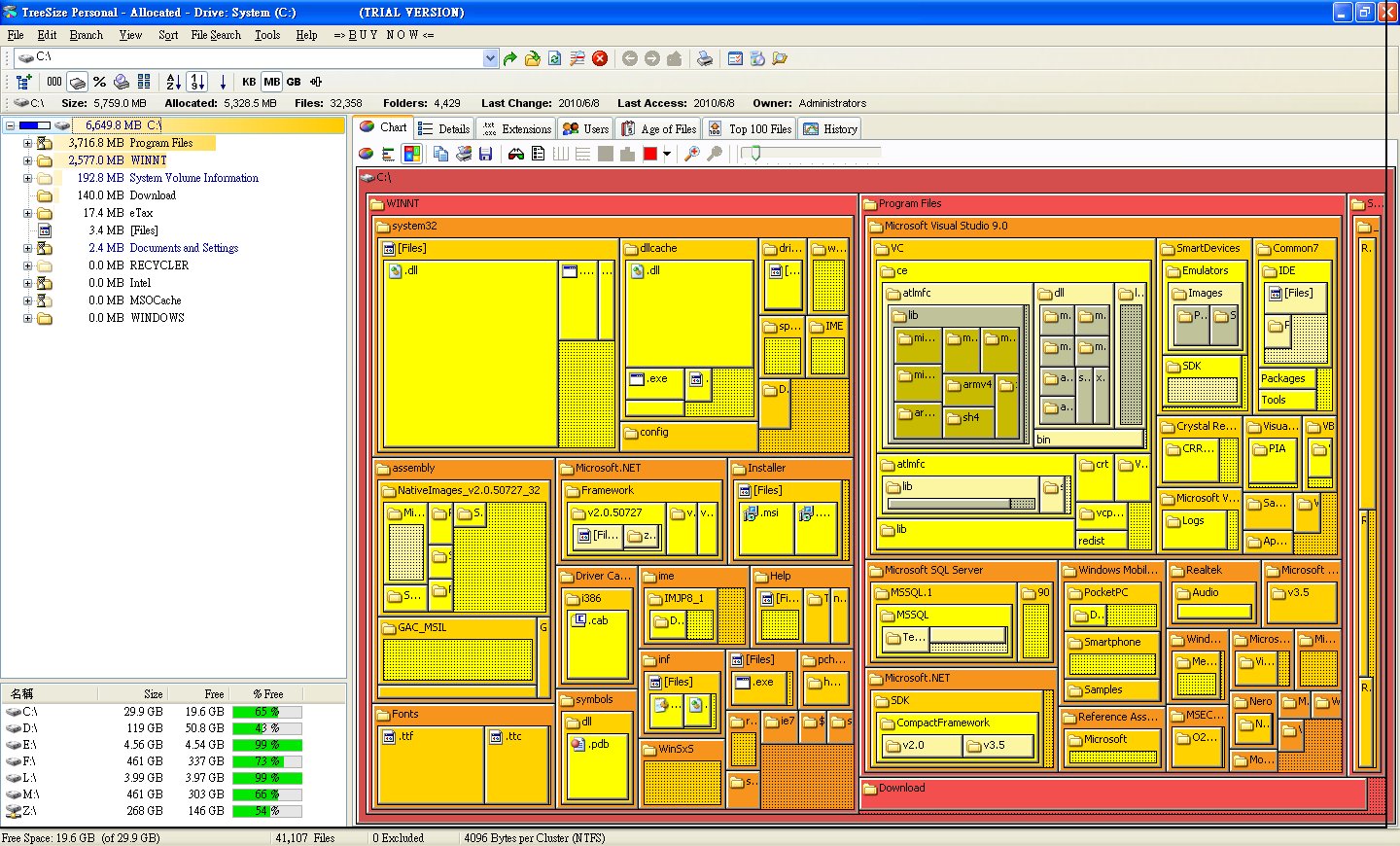1400x846 pixels.
Task: Click the percent display mode icon
Action: click(x=99, y=82)
